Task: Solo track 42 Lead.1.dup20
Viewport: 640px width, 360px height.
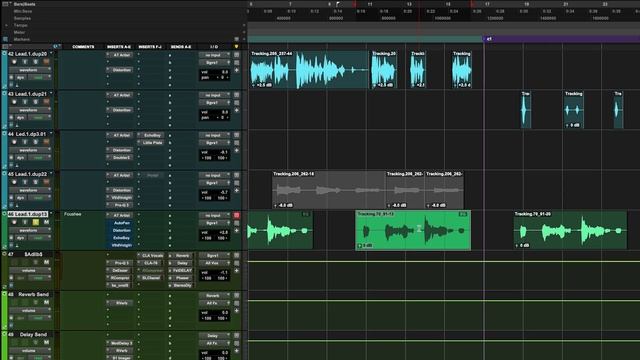Action: coord(36,62)
